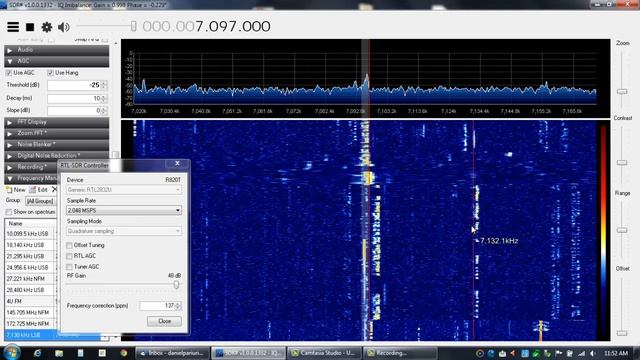
Task: Adjust the Offset slider
Action: coord(622,333)
